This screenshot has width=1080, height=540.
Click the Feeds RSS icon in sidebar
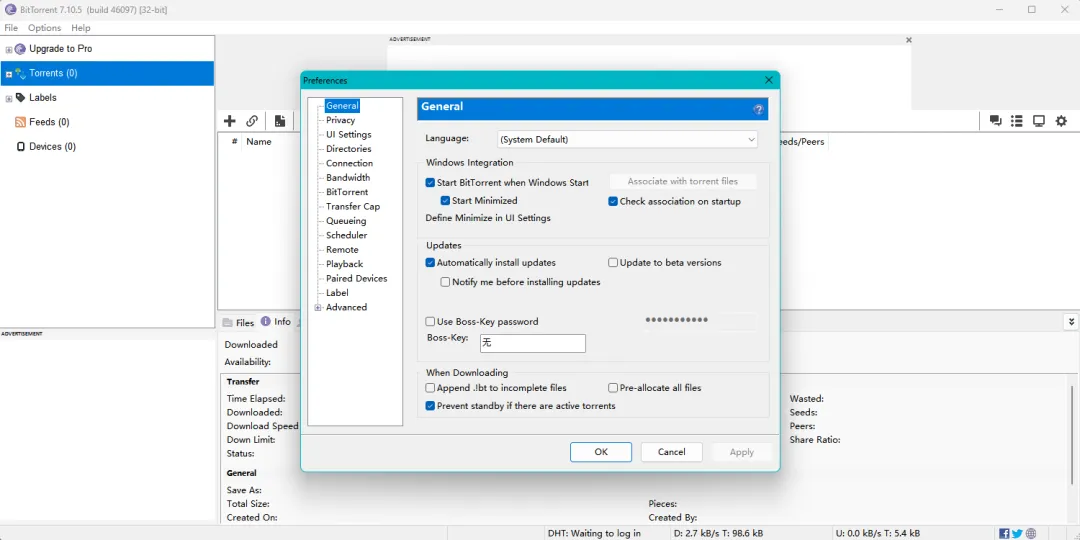(21, 122)
